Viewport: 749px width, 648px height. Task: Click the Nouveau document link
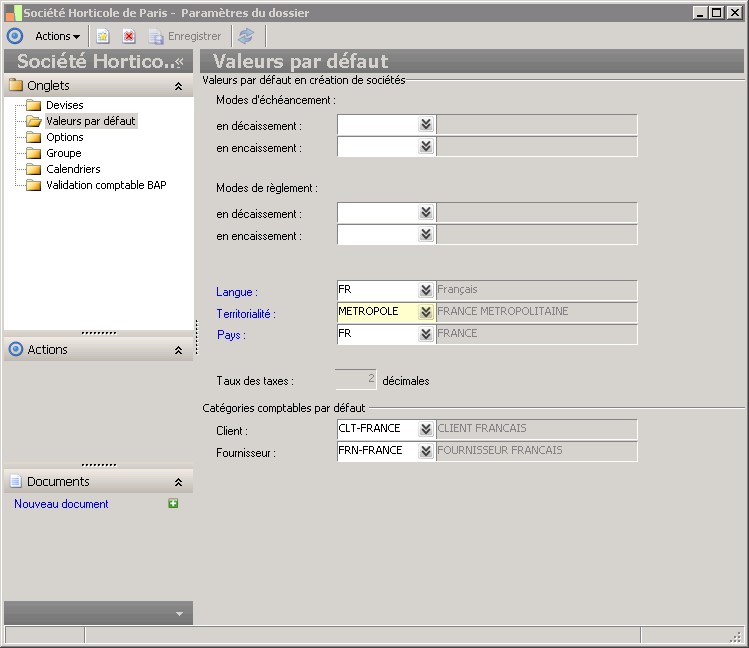(x=61, y=504)
